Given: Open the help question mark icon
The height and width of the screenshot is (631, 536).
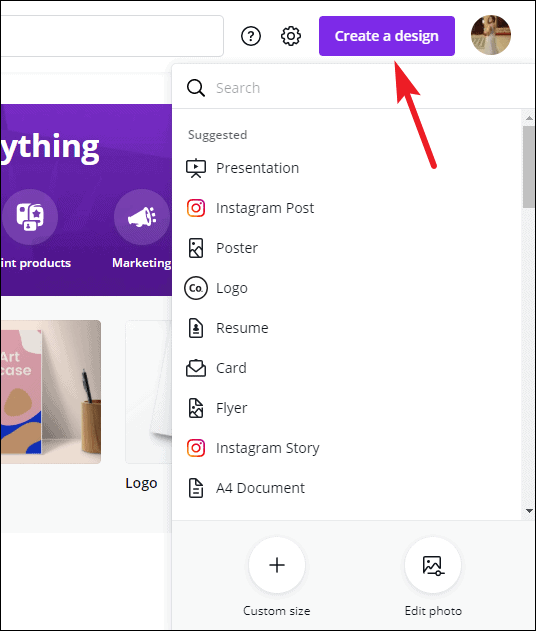Looking at the screenshot, I should coord(251,36).
